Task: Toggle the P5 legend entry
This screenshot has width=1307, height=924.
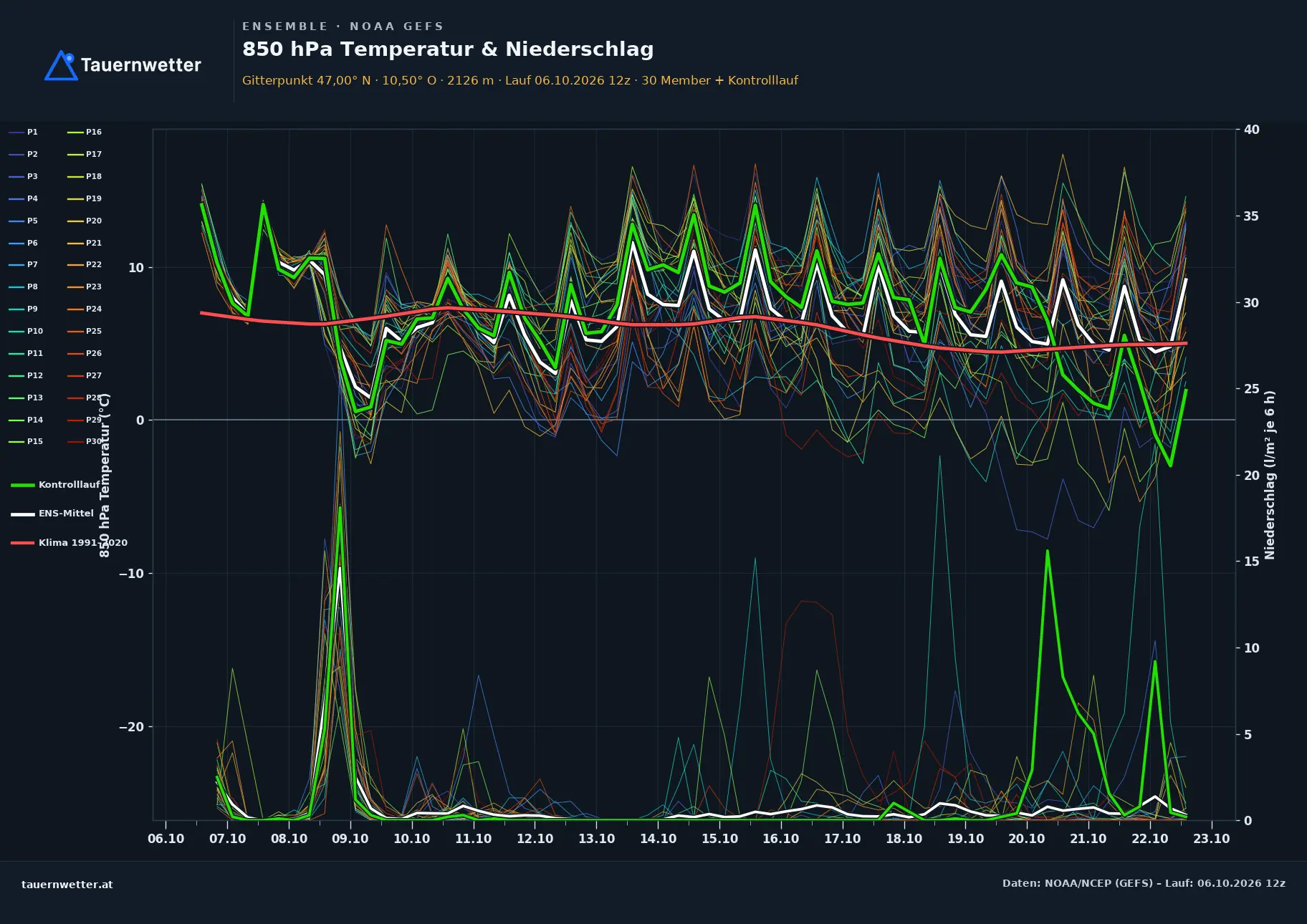Action: pyautogui.click(x=23, y=221)
